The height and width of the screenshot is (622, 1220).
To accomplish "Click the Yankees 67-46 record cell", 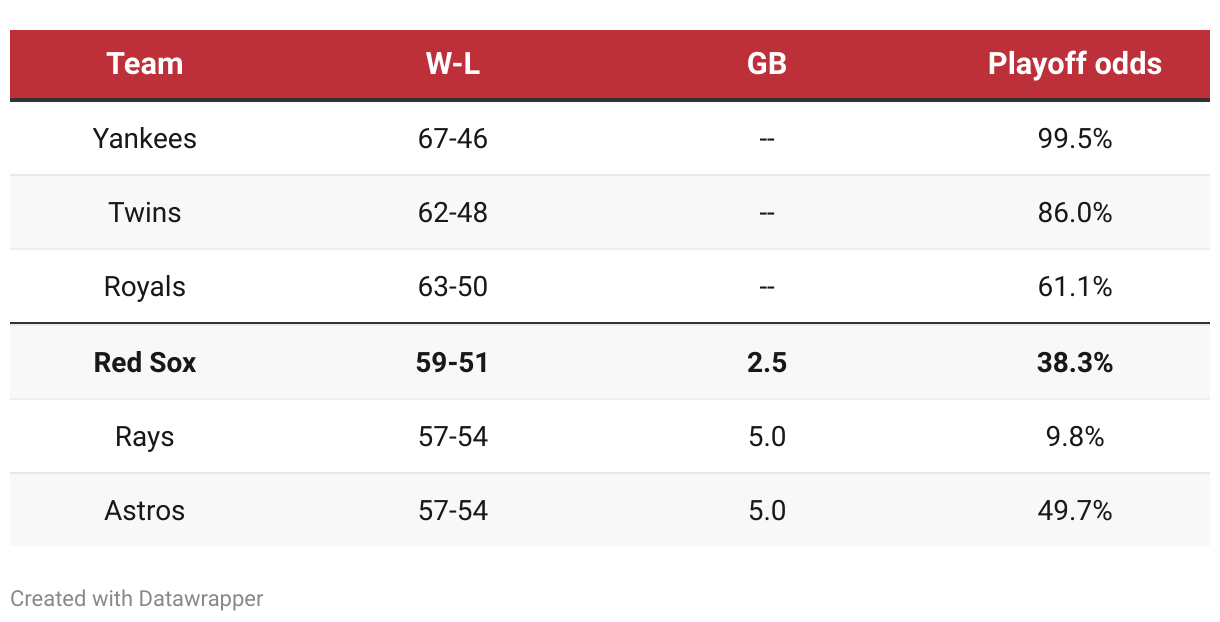I will 453,138.
